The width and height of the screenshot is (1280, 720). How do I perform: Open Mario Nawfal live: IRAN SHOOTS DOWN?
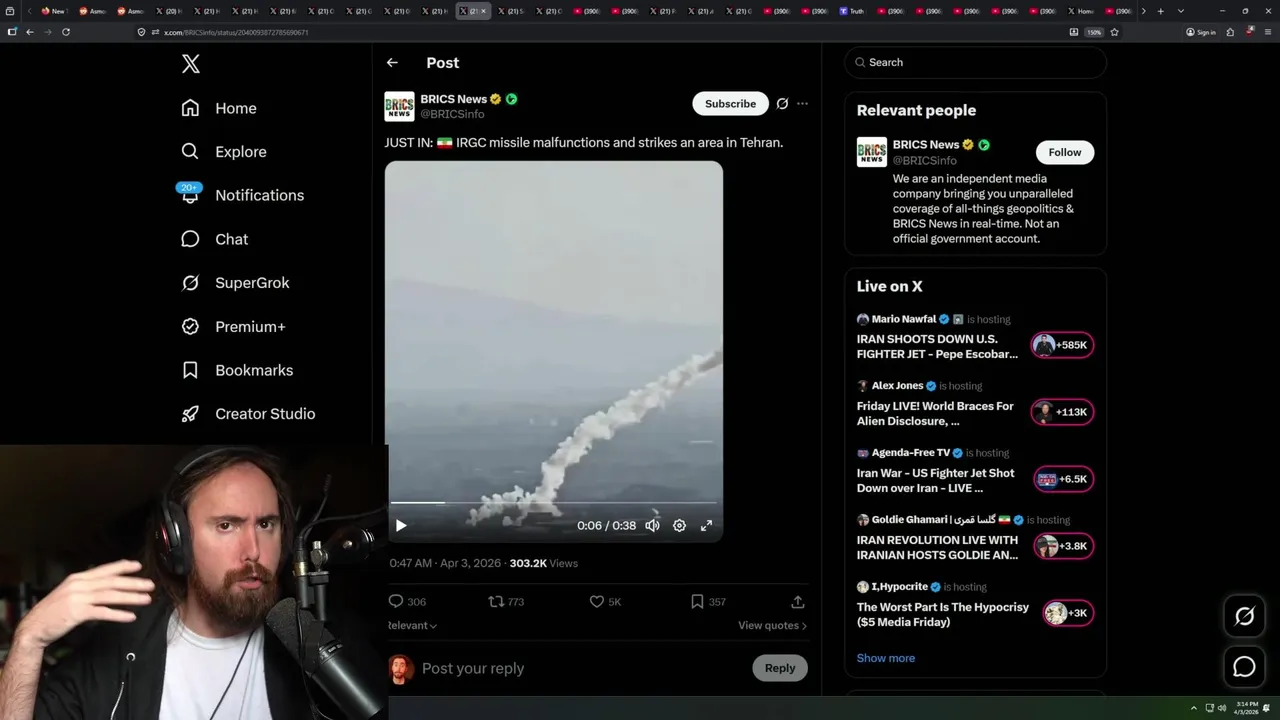click(x=937, y=346)
